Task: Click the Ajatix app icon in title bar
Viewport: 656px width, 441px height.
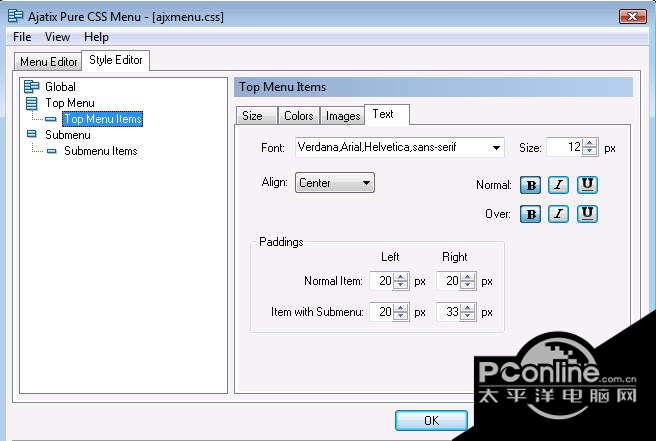Action: pos(15,16)
